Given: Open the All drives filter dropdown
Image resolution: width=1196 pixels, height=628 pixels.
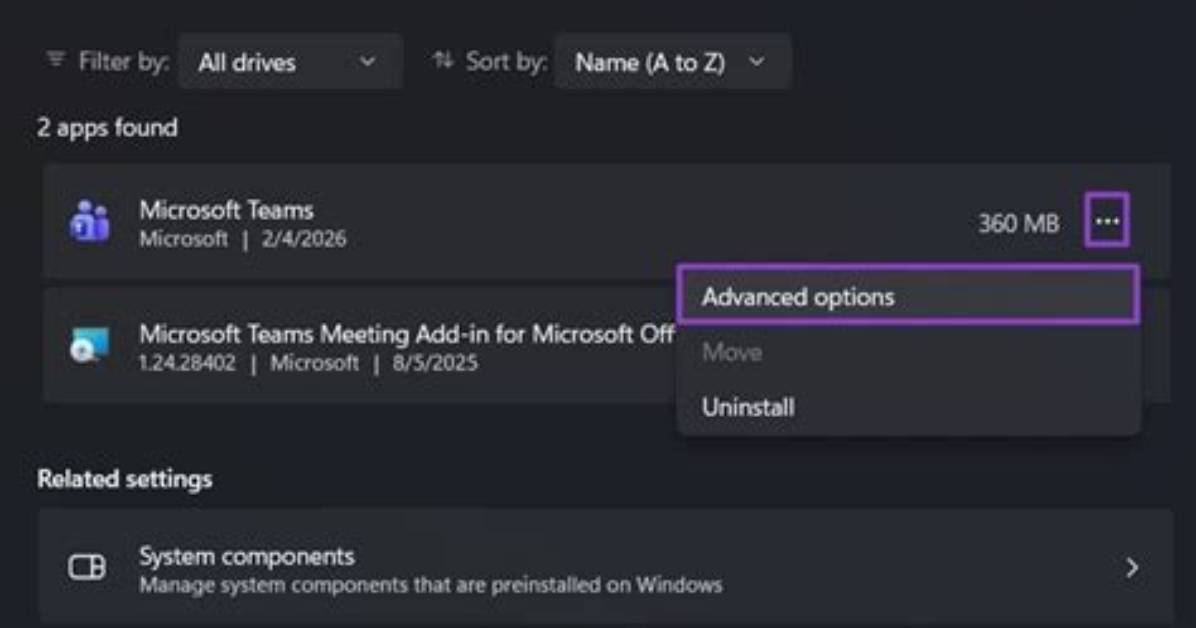Looking at the screenshot, I should [290, 62].
